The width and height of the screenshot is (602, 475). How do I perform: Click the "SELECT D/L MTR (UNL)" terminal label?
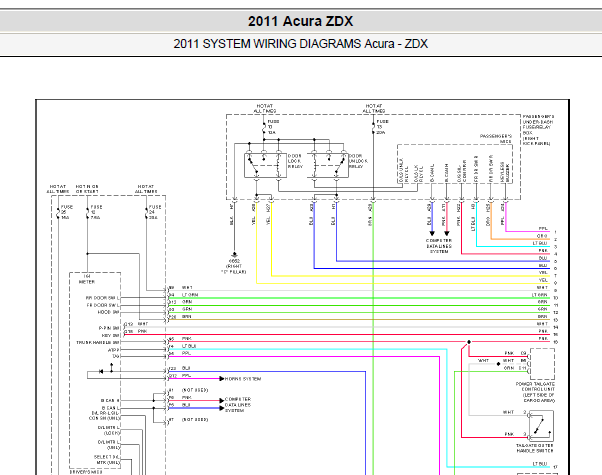[107, 460]
